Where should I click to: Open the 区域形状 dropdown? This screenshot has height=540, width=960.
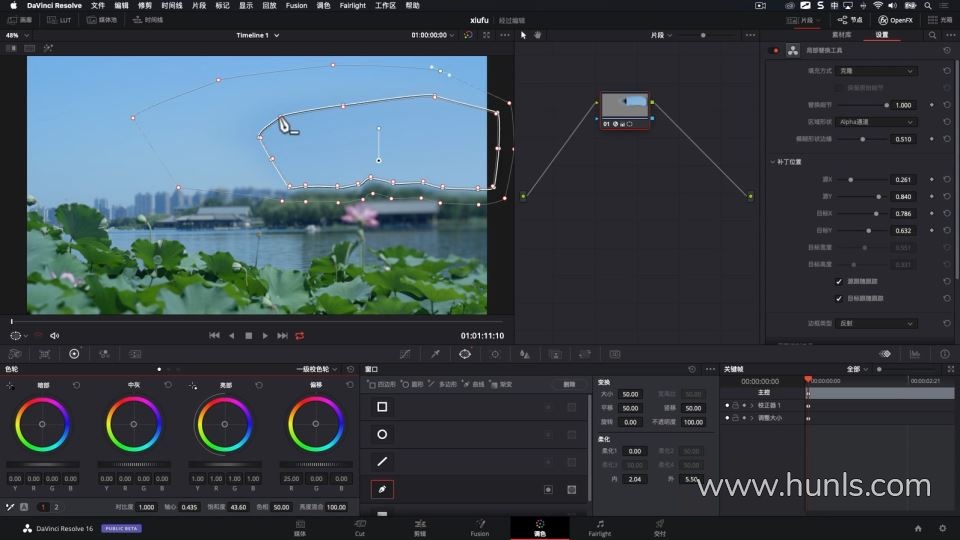pos(877,121)
